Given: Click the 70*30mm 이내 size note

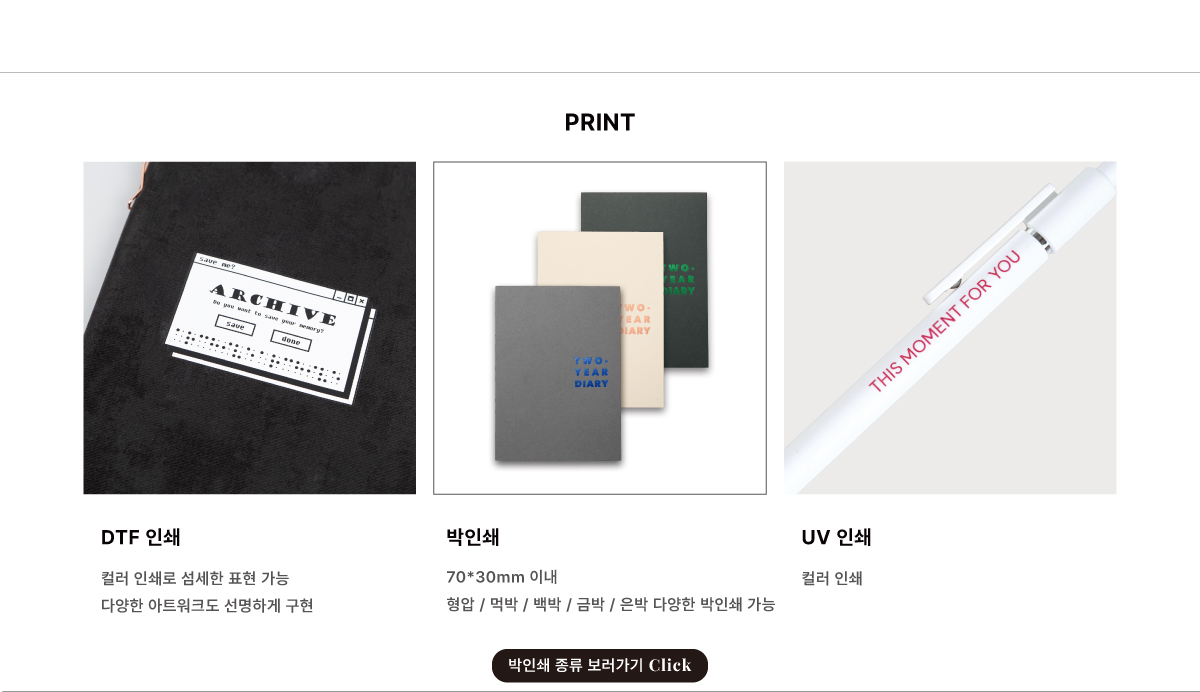Looking at the screenshot, I should (502, 577).
